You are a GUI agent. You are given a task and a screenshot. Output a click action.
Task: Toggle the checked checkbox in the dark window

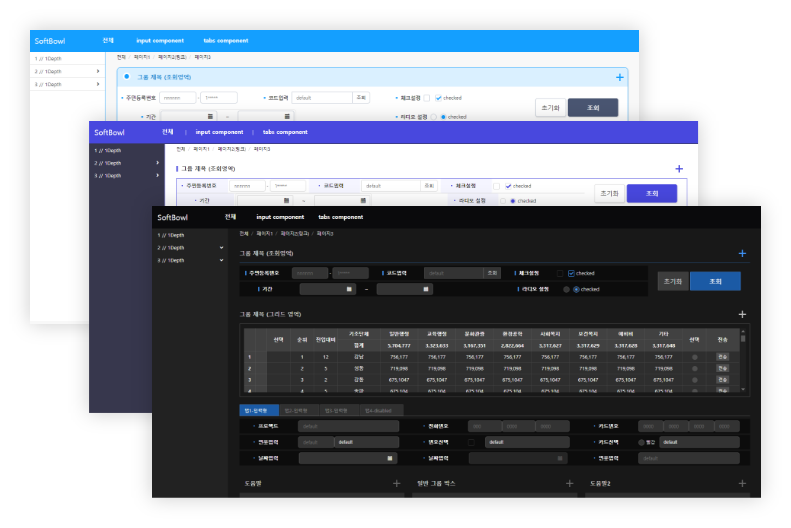(571, 273)
